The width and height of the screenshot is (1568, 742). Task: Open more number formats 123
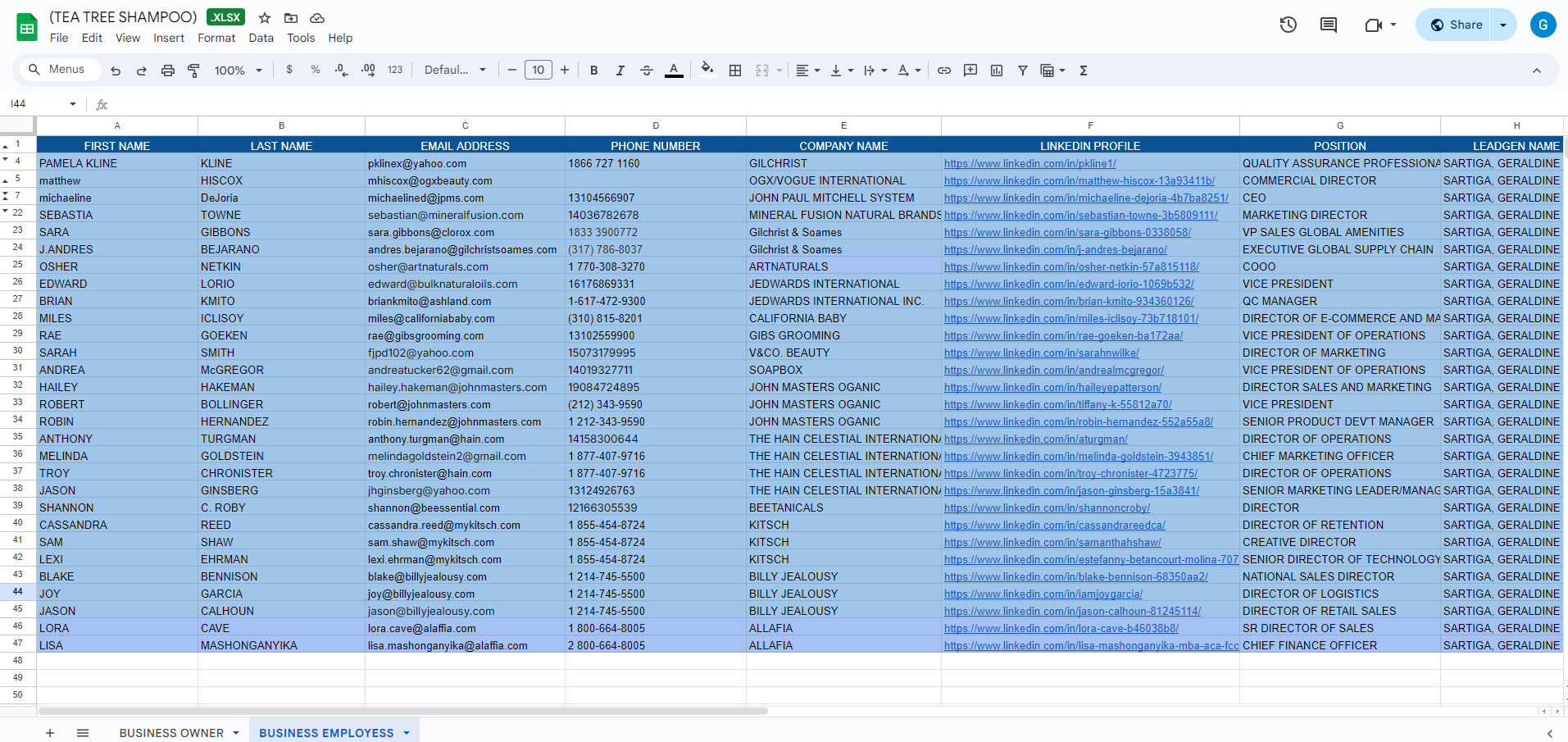(x=395, y=71)
